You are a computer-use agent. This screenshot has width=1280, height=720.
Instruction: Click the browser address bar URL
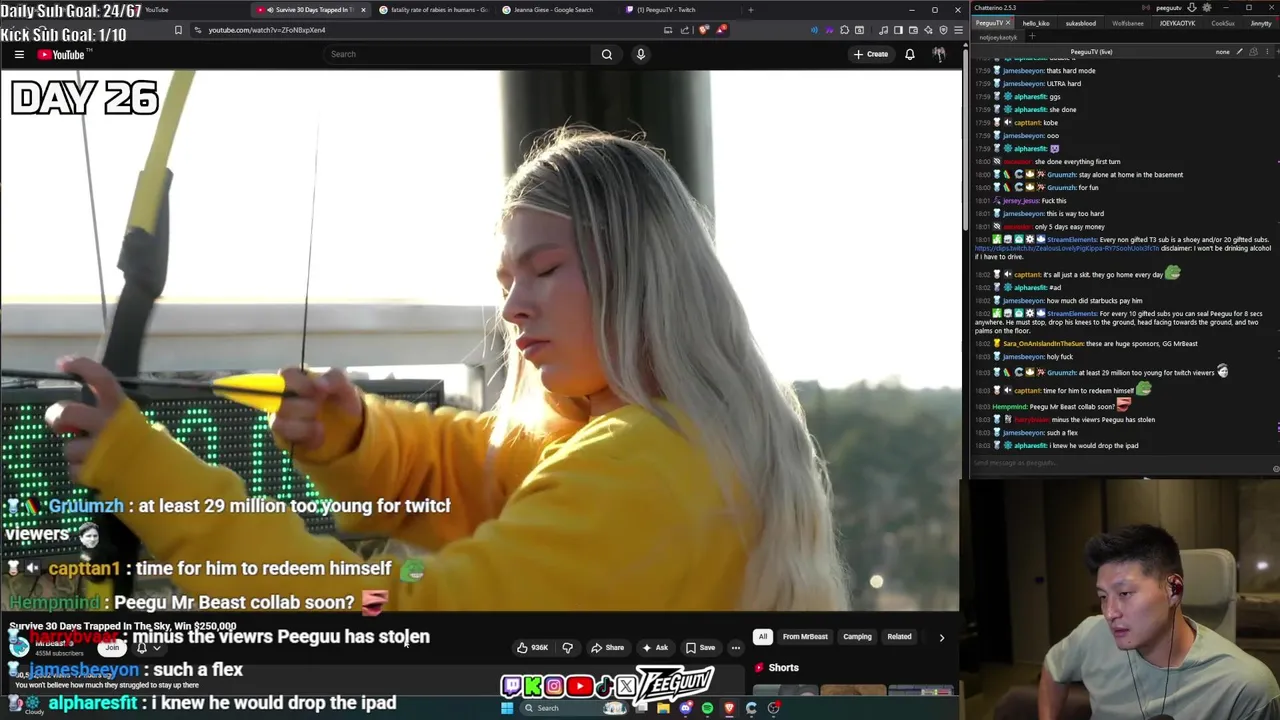[267, 30]
